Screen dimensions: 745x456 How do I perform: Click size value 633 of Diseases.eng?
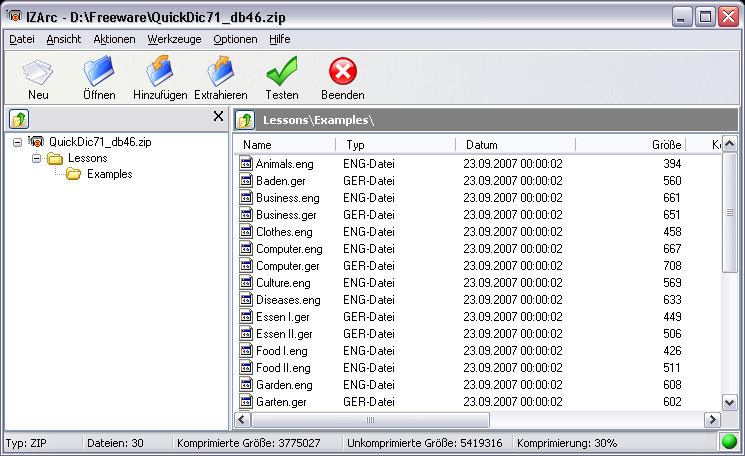pyautogui.click(x=672, y=300)
